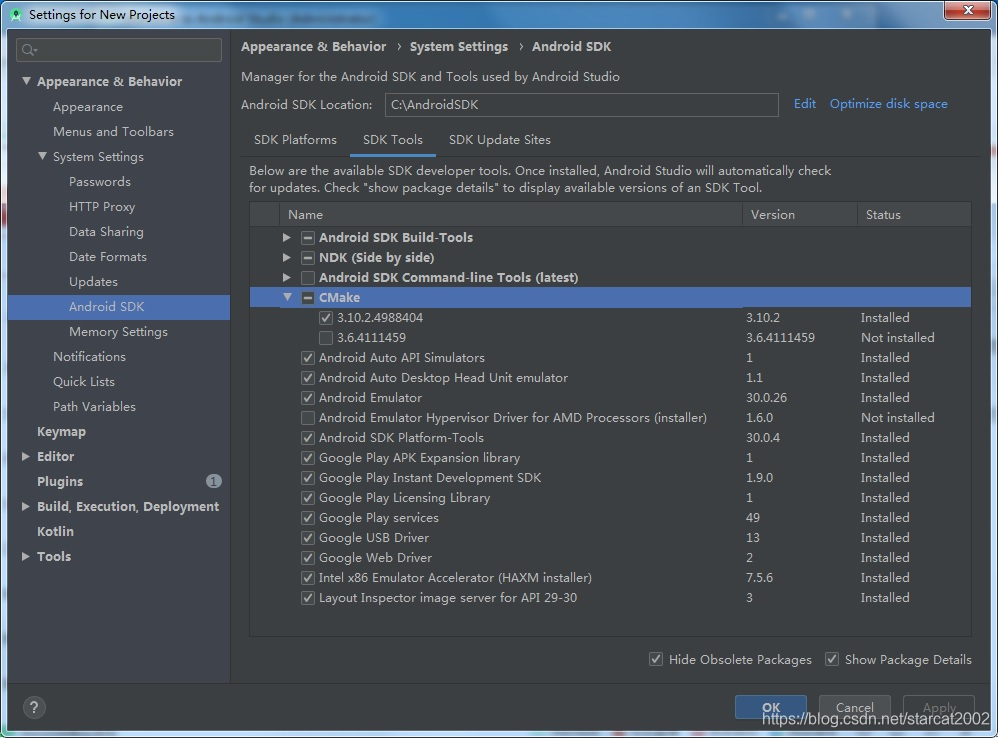Select the SDK Tools tab

pos(393,140)
